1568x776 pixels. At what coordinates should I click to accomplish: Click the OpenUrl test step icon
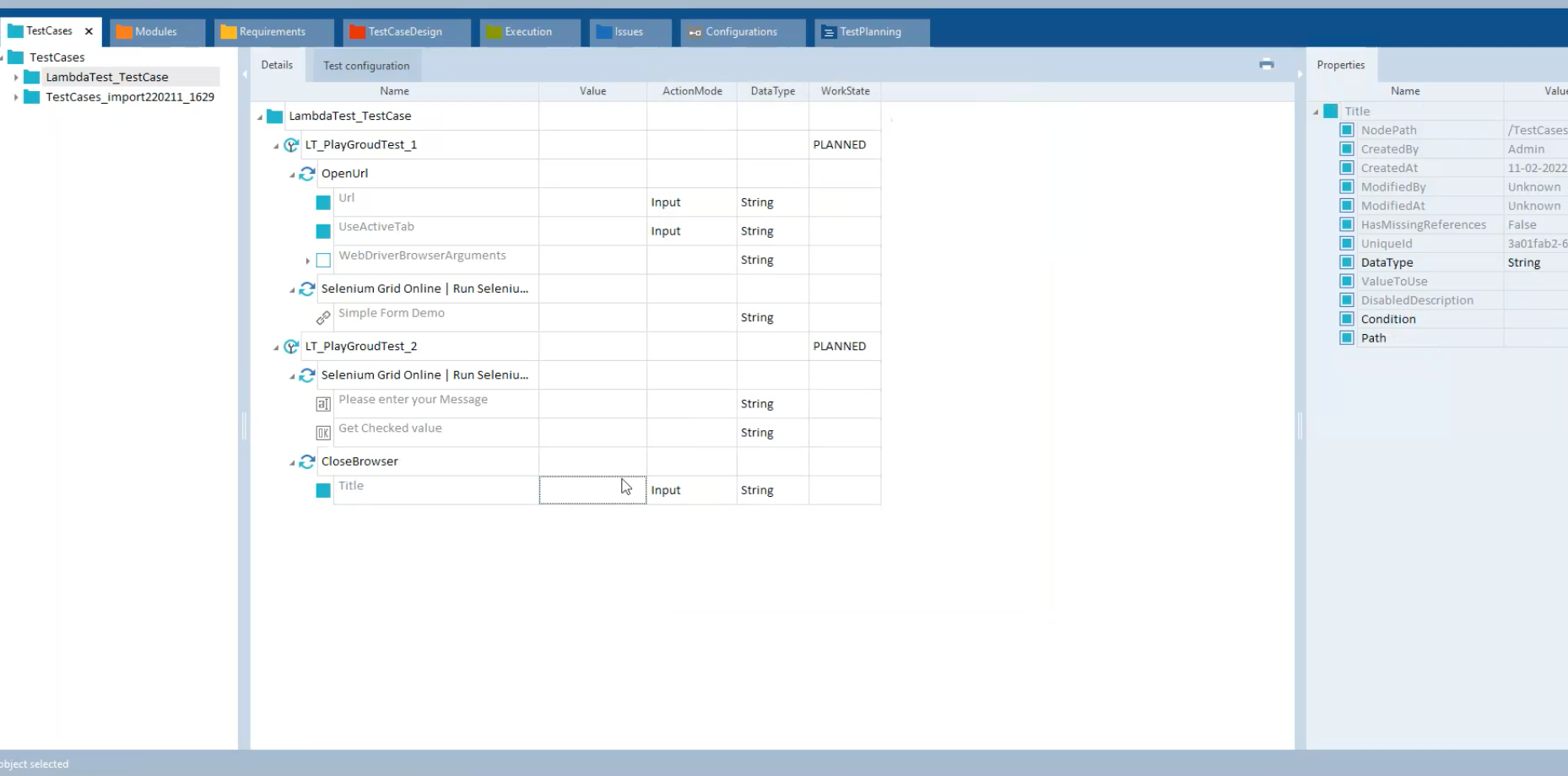307,174
